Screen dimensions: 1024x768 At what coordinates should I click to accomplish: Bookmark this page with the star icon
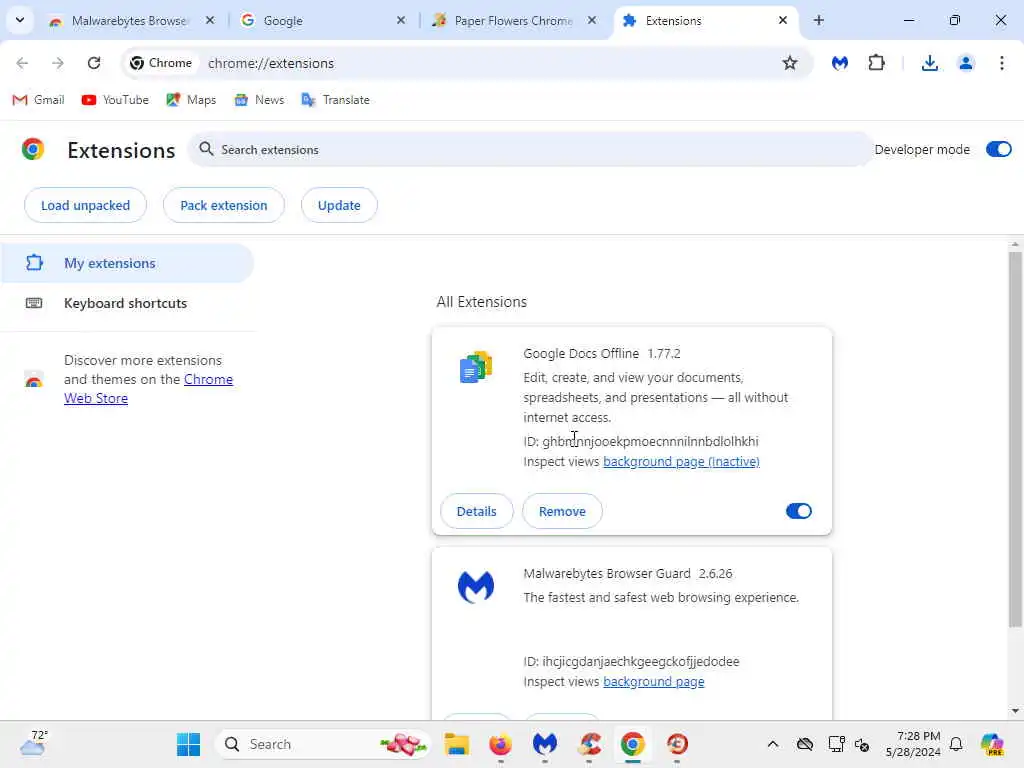coord(790,63)
